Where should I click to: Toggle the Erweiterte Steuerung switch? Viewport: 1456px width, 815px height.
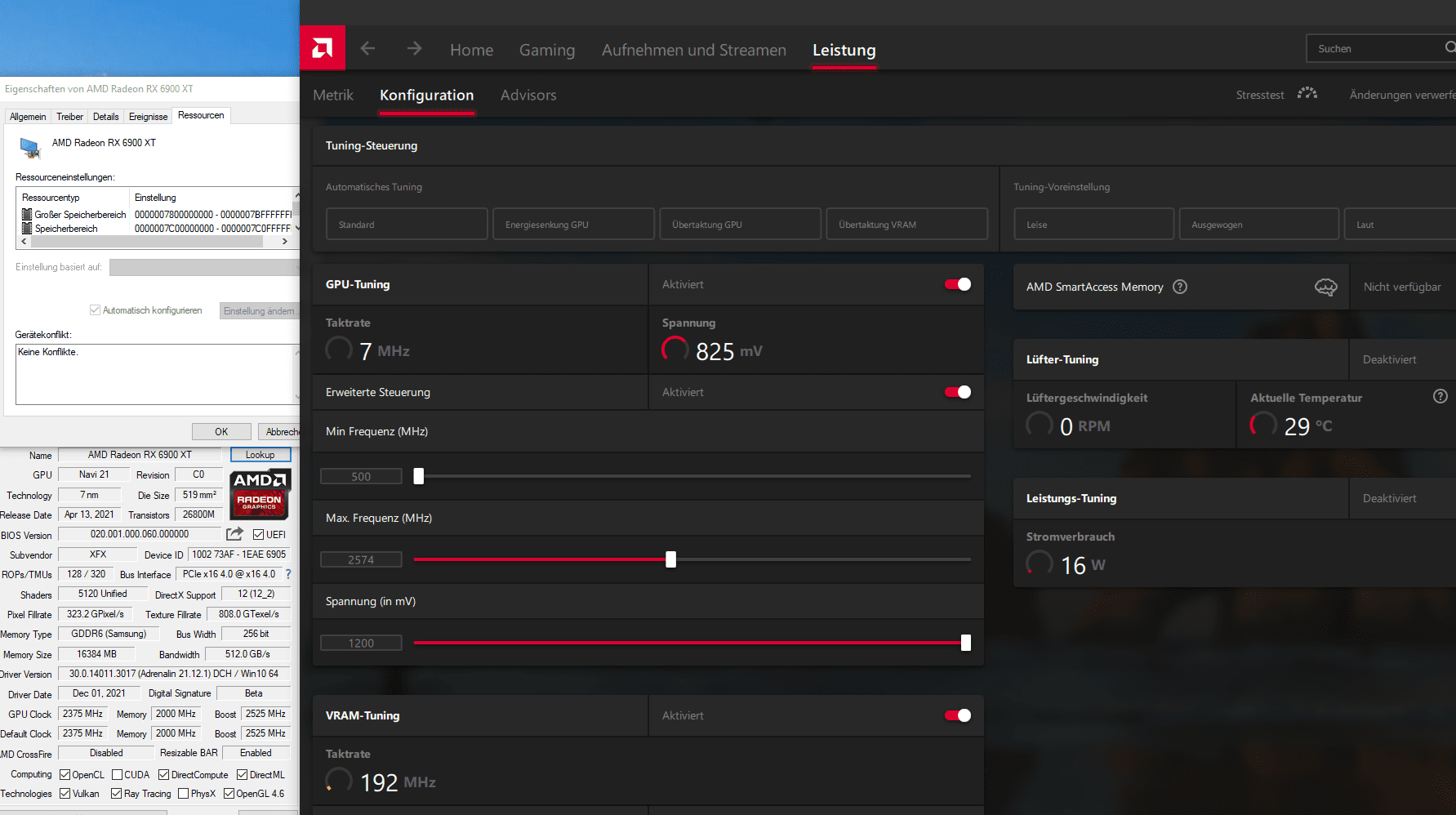coord(958,392)
